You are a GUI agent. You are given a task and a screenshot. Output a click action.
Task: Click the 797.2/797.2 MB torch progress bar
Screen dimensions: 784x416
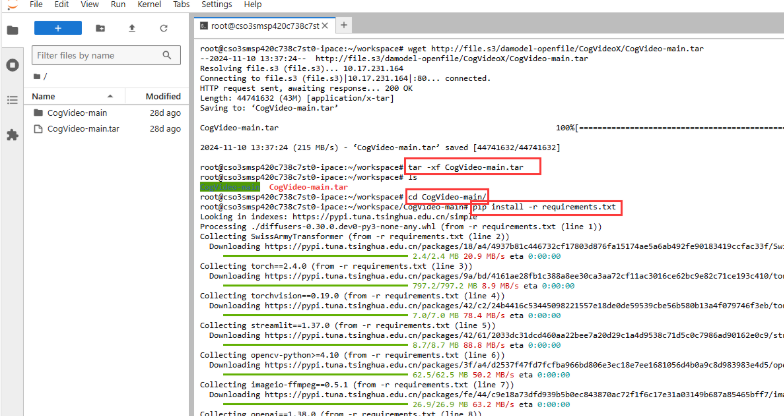(x=316, y=286)
